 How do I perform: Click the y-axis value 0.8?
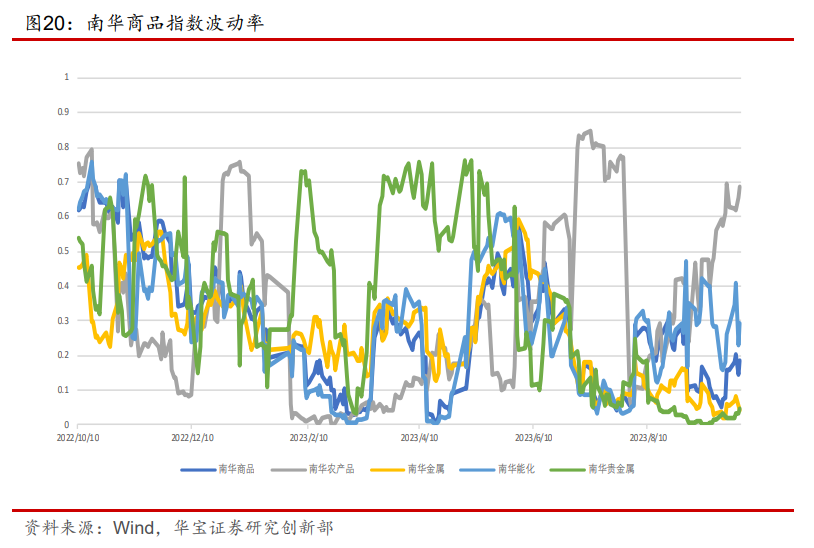[63, 147]
